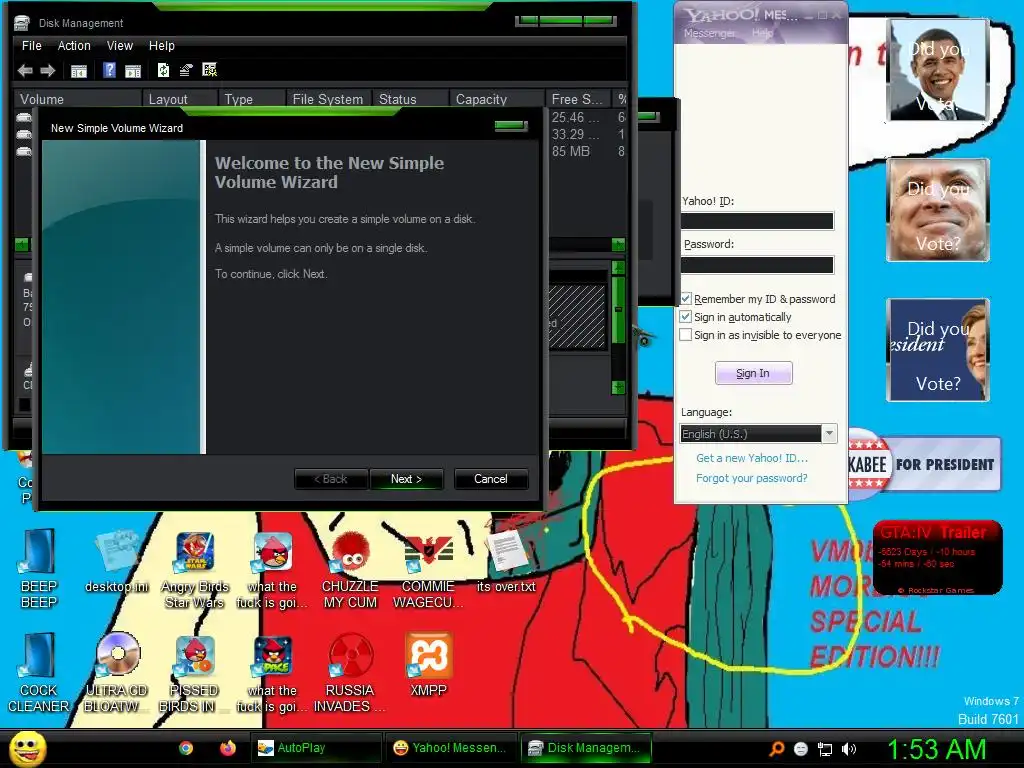The image size is (1024, 768).
Task: Sort by the Type column header
Action: coord(252,99)
